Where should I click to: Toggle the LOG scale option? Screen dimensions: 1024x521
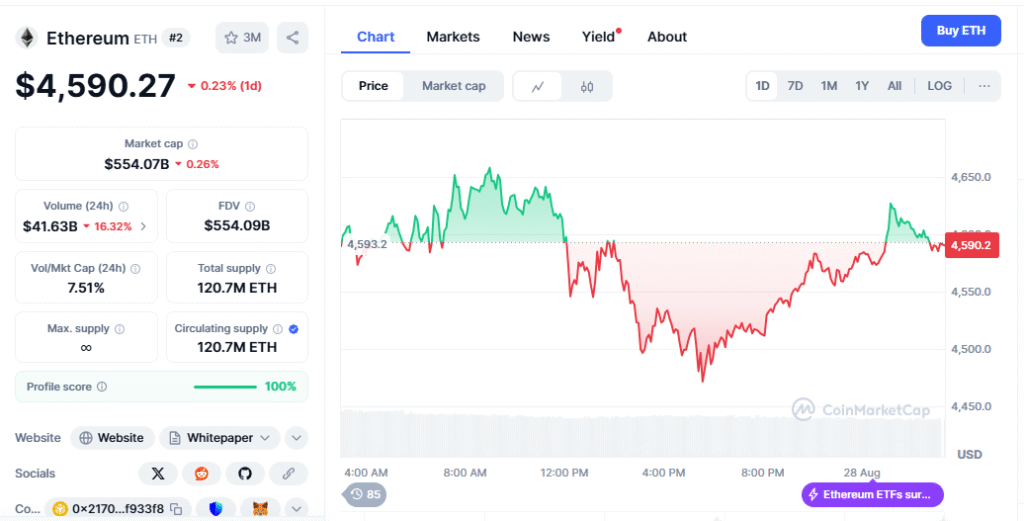(939, 86)
